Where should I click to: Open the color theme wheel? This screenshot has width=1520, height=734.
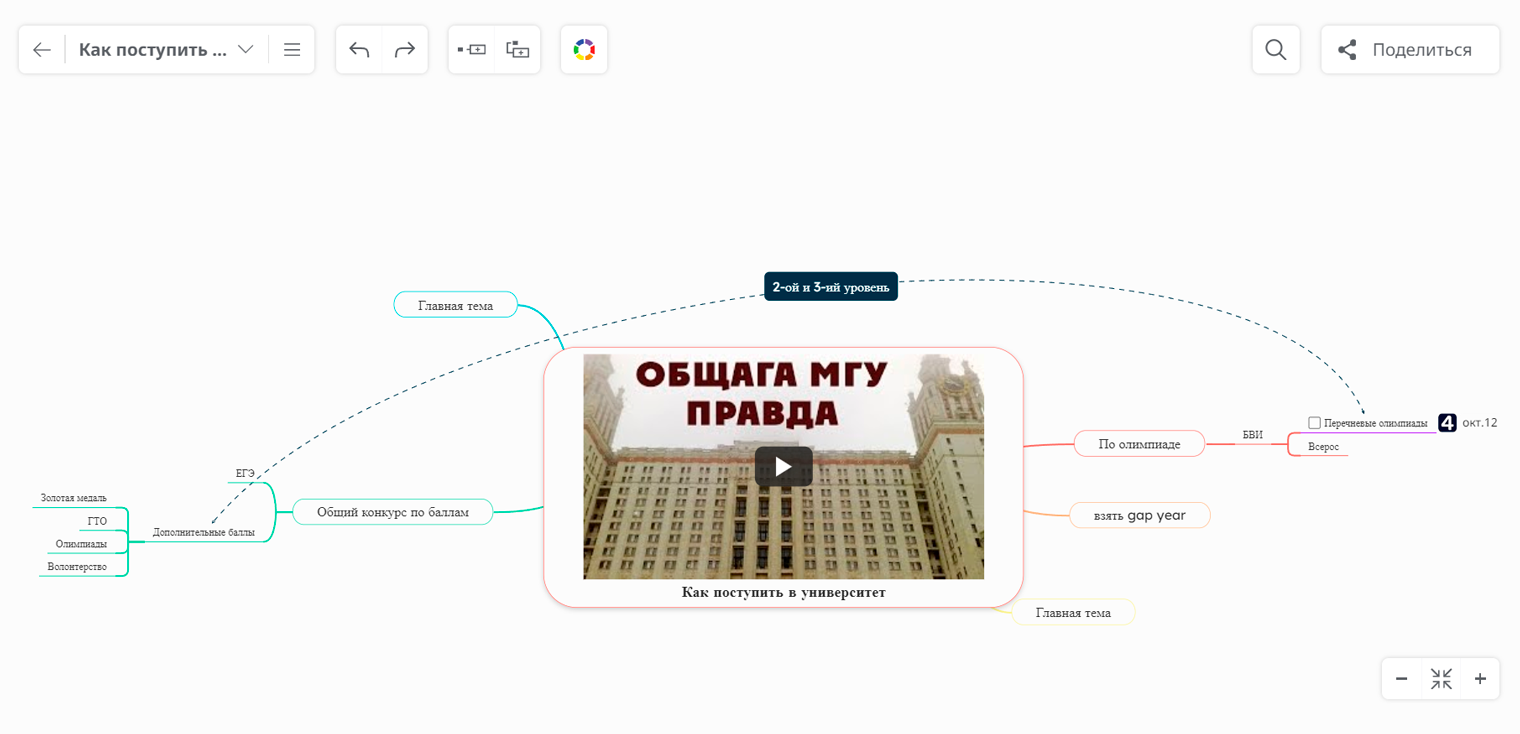[584, 50]
